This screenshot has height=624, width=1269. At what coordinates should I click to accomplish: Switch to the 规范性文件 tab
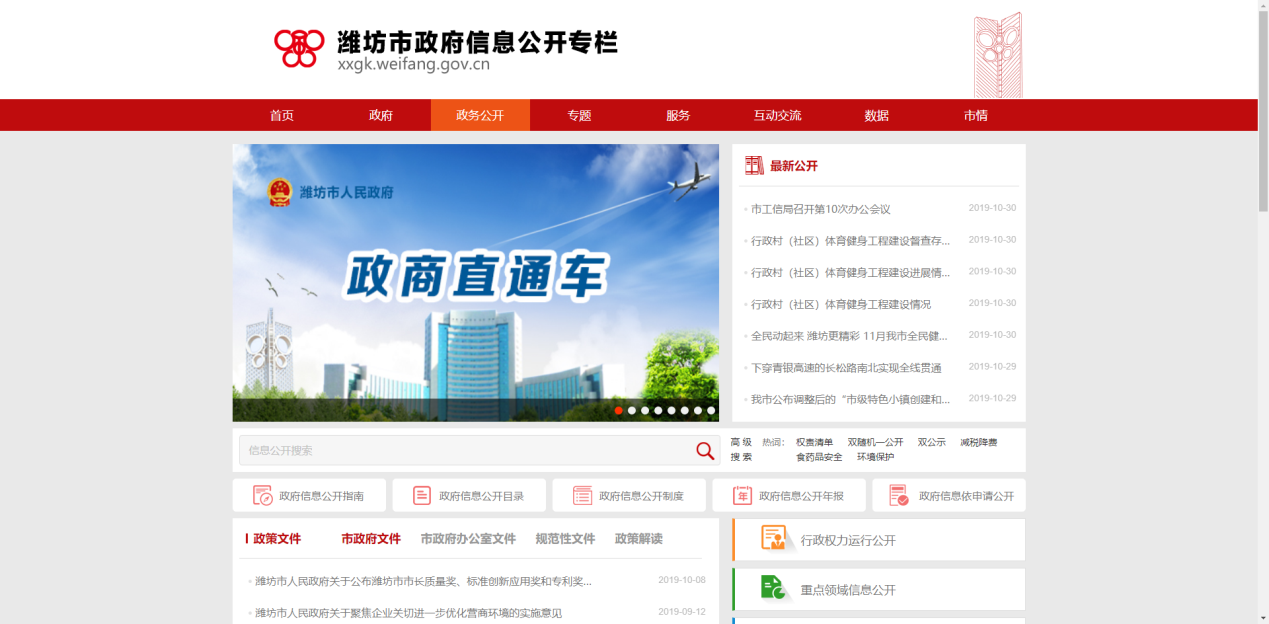coord(565,538)
